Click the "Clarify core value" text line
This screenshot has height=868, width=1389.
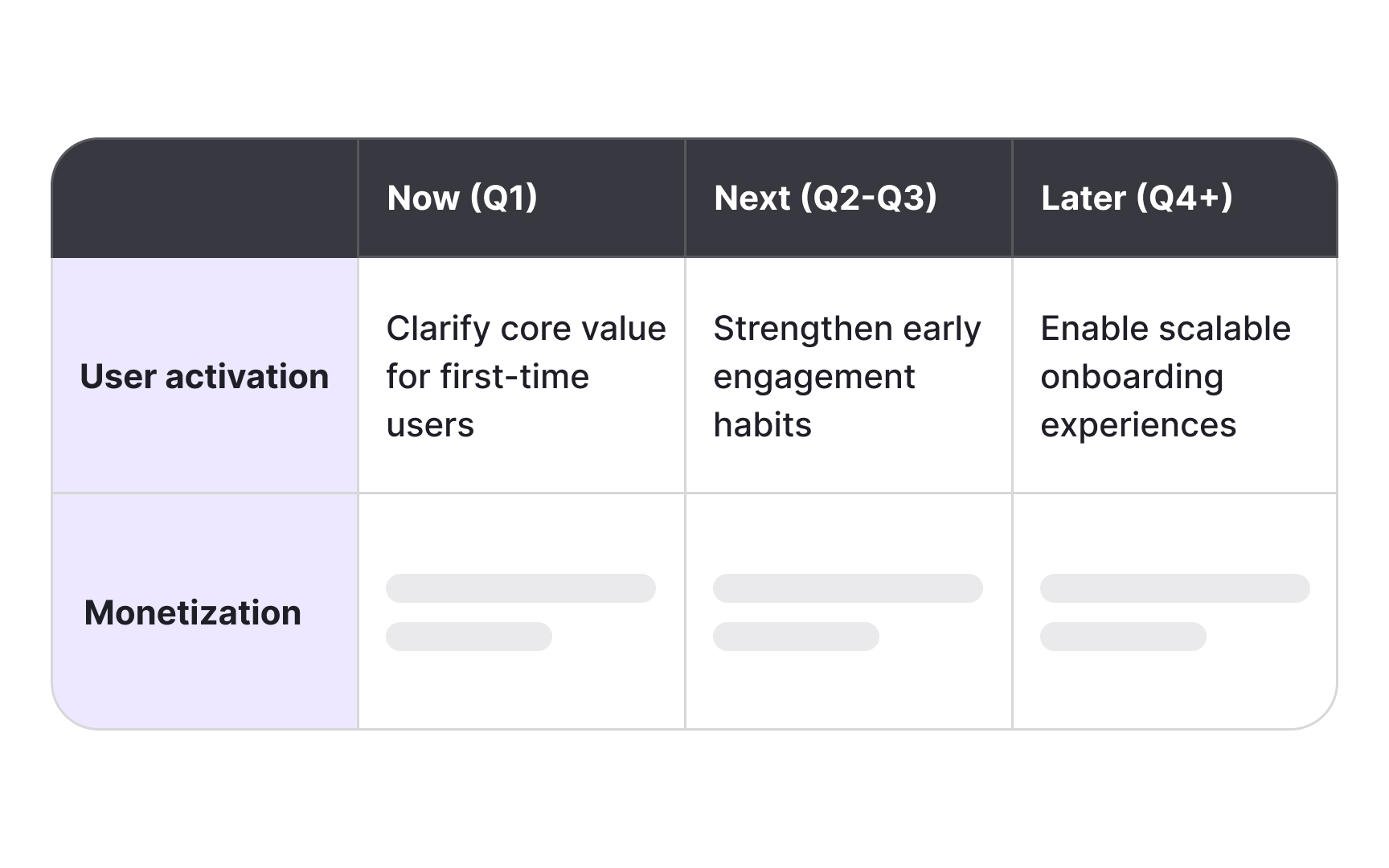pyautogui.click(x=526, y=328)
